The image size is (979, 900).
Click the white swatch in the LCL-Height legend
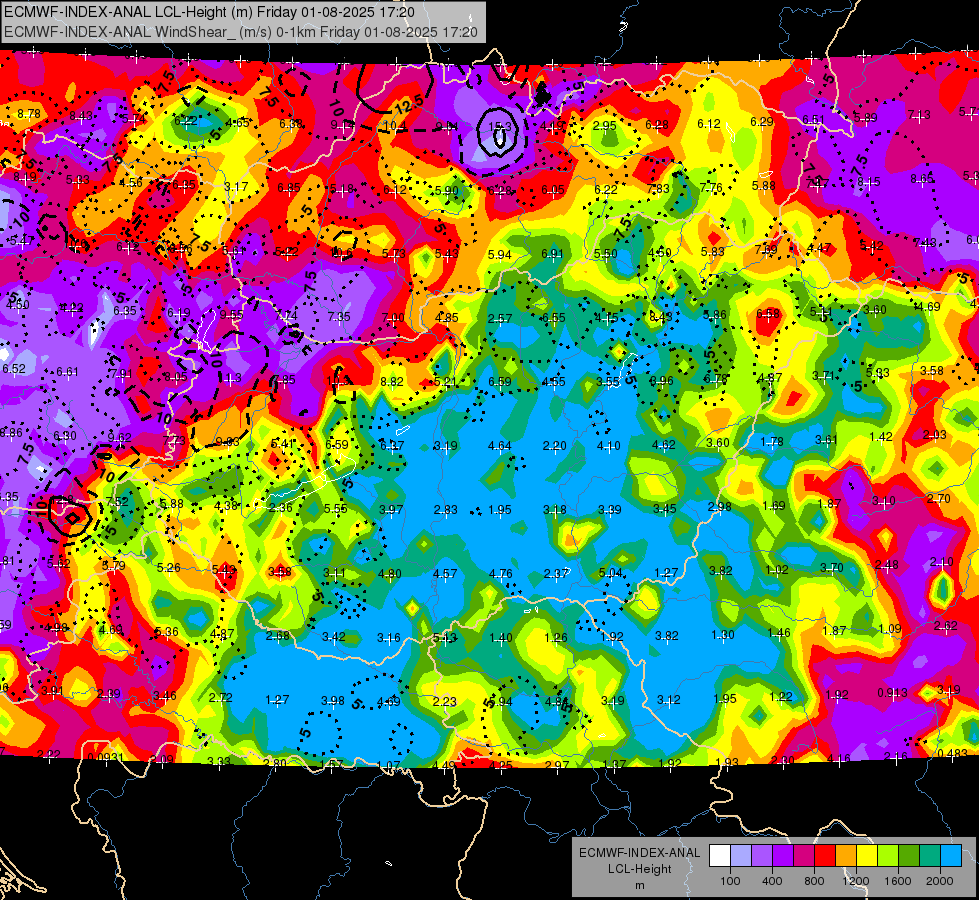[x=720, y=855]
